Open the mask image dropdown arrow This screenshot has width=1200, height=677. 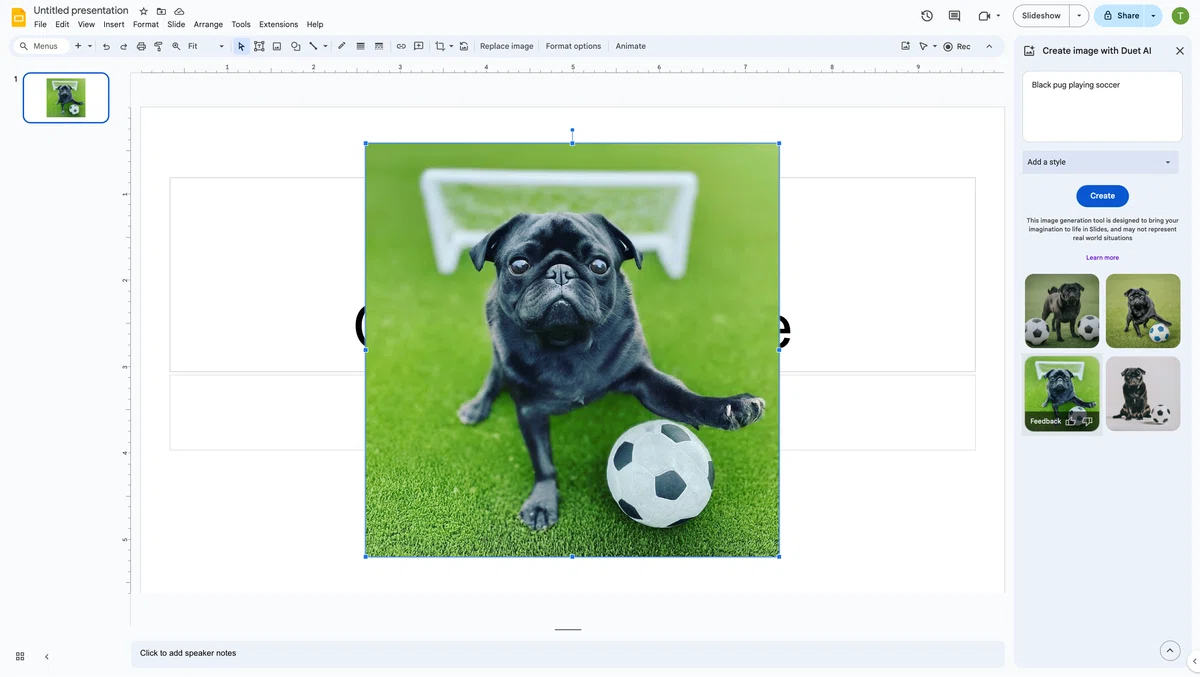click(451, 46)
